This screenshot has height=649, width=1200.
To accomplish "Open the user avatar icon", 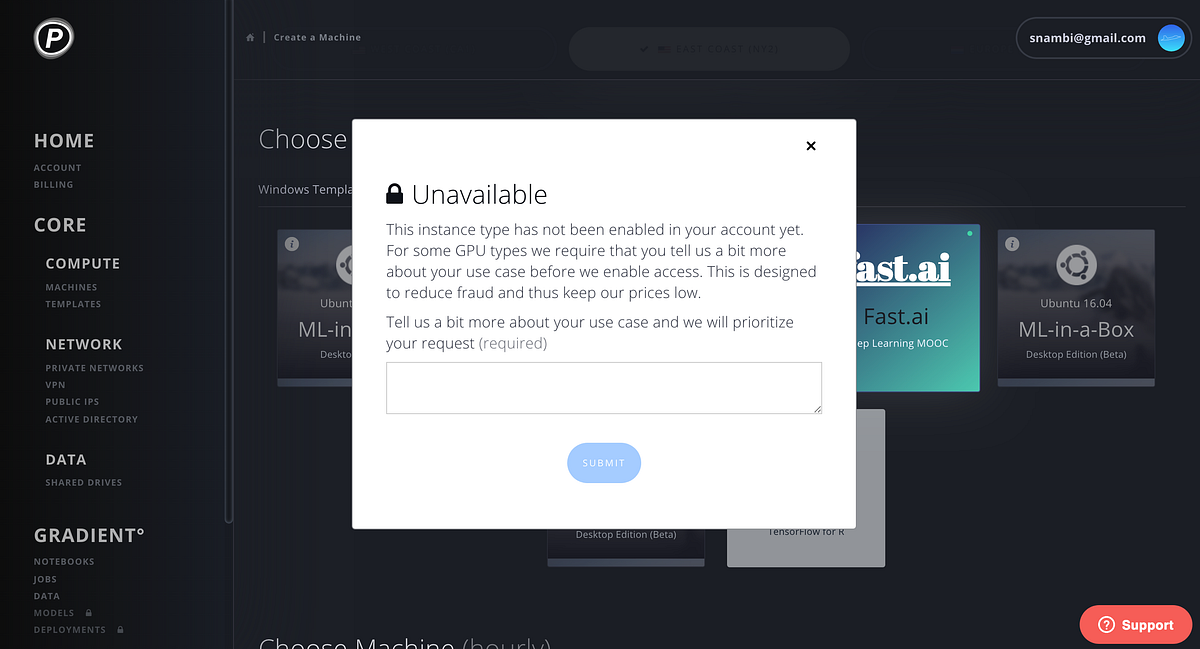I will coord(1171,38).
